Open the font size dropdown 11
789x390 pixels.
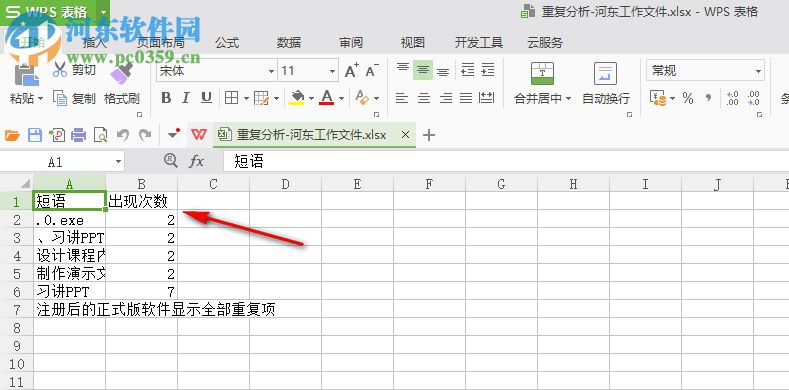[332, 71]
